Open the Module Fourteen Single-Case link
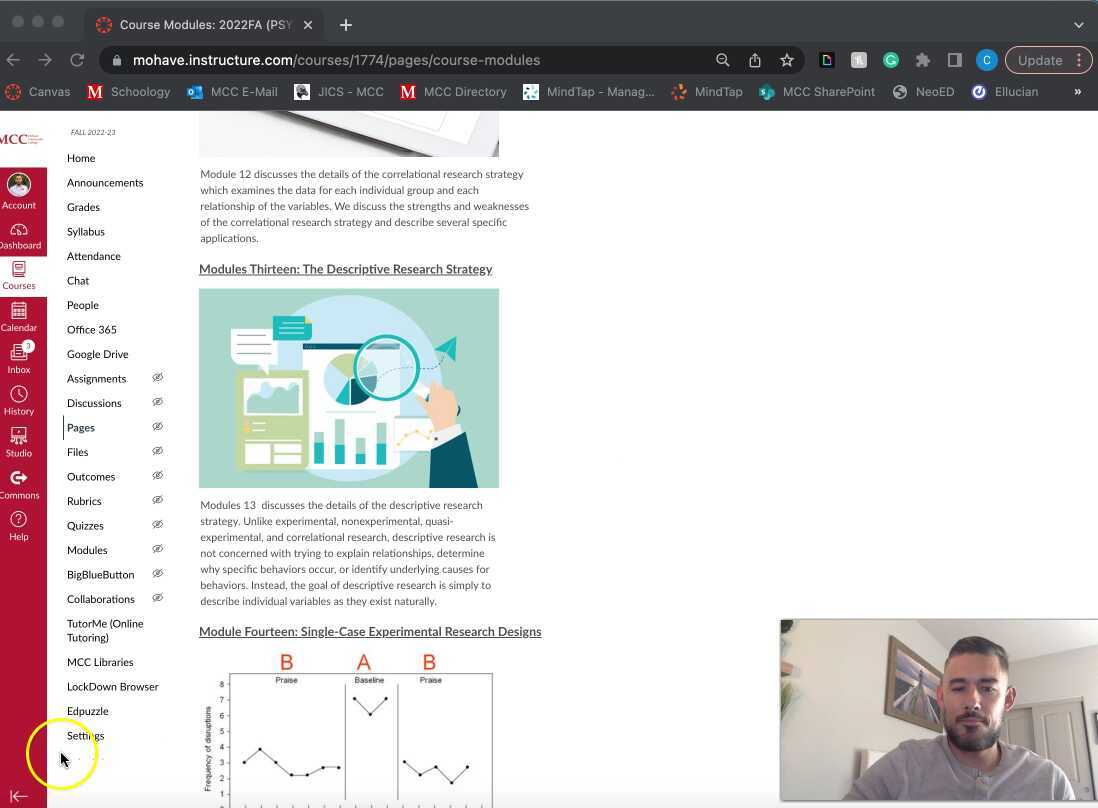This screenshot has width=1098, height=808. tap(370, 631)
